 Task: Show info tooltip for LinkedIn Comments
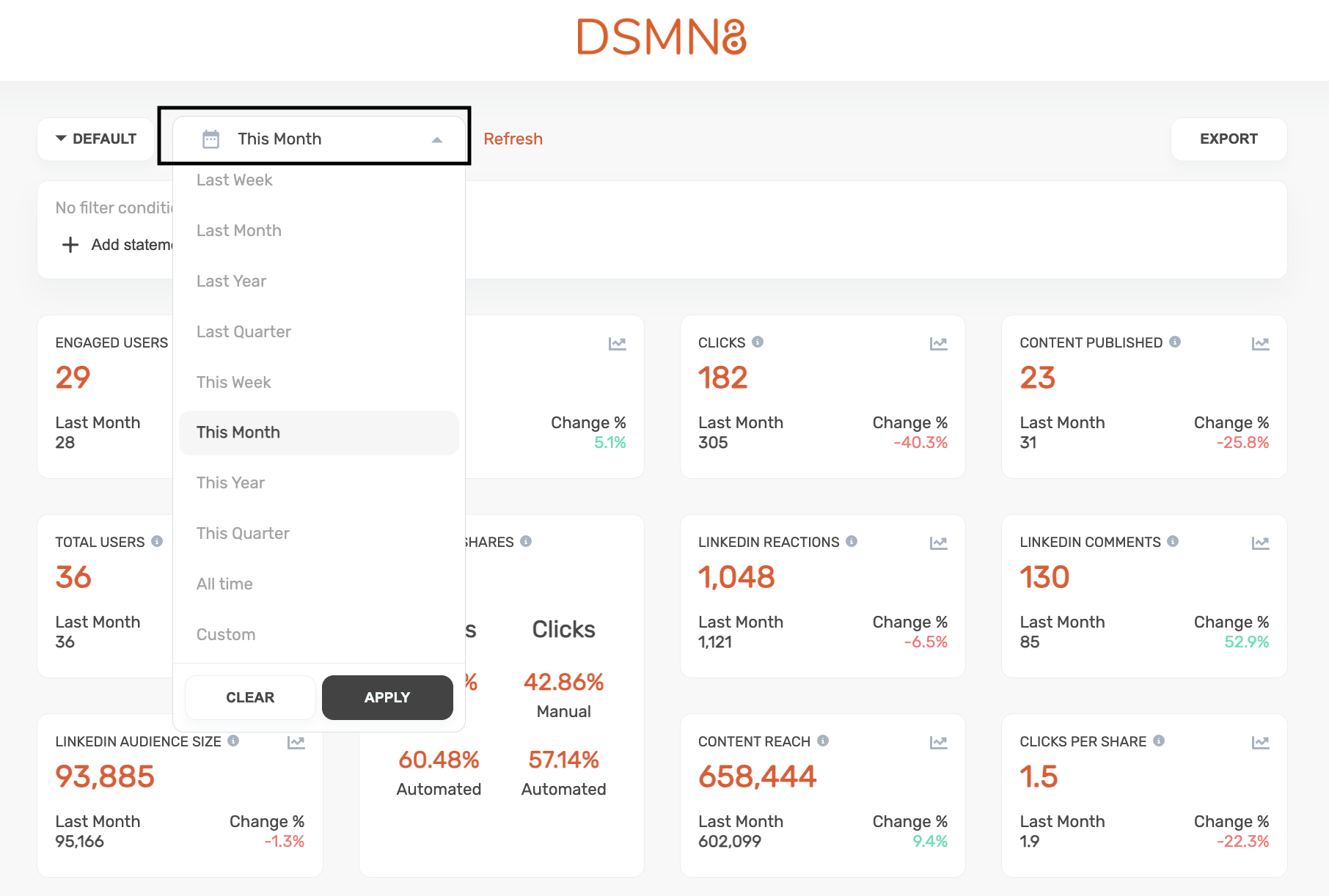tap(1173, 541)
